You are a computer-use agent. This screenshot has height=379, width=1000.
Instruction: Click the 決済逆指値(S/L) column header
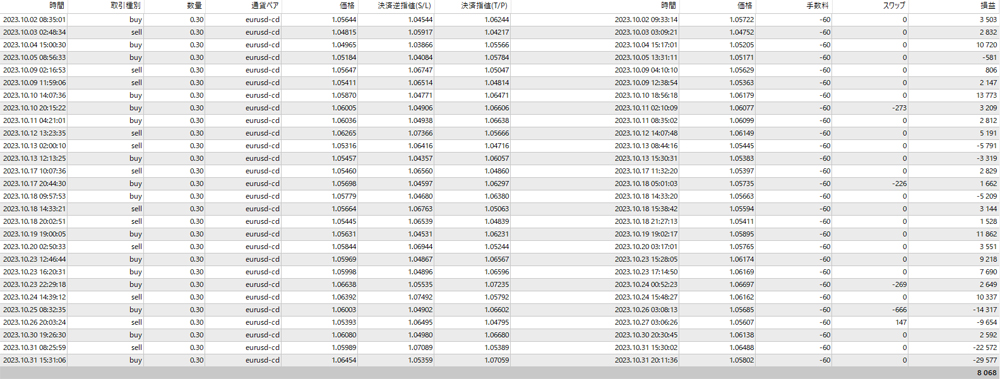click(396, 6)
